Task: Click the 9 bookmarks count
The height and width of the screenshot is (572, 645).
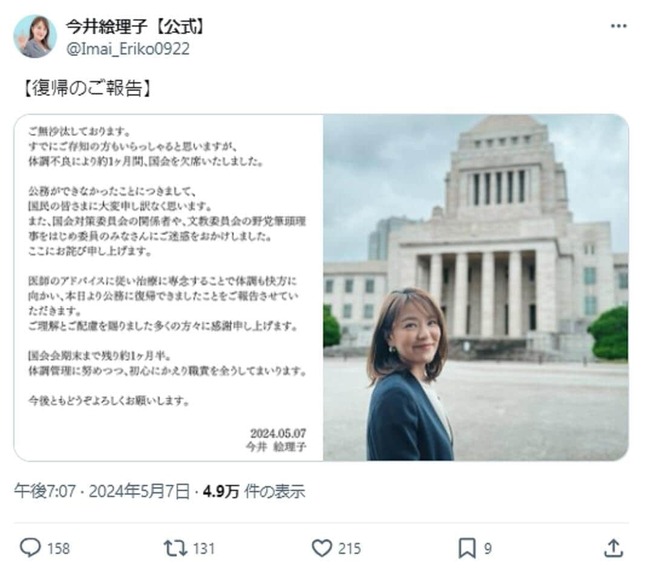Action: click(488, 549)
